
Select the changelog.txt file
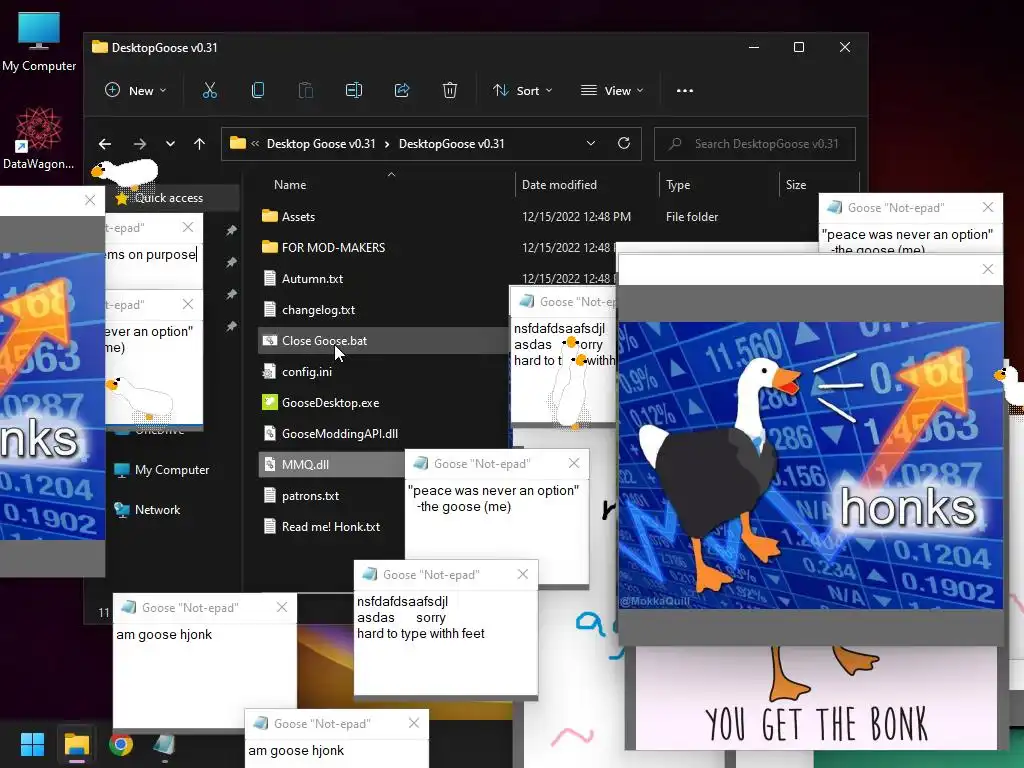click(318, 310)
